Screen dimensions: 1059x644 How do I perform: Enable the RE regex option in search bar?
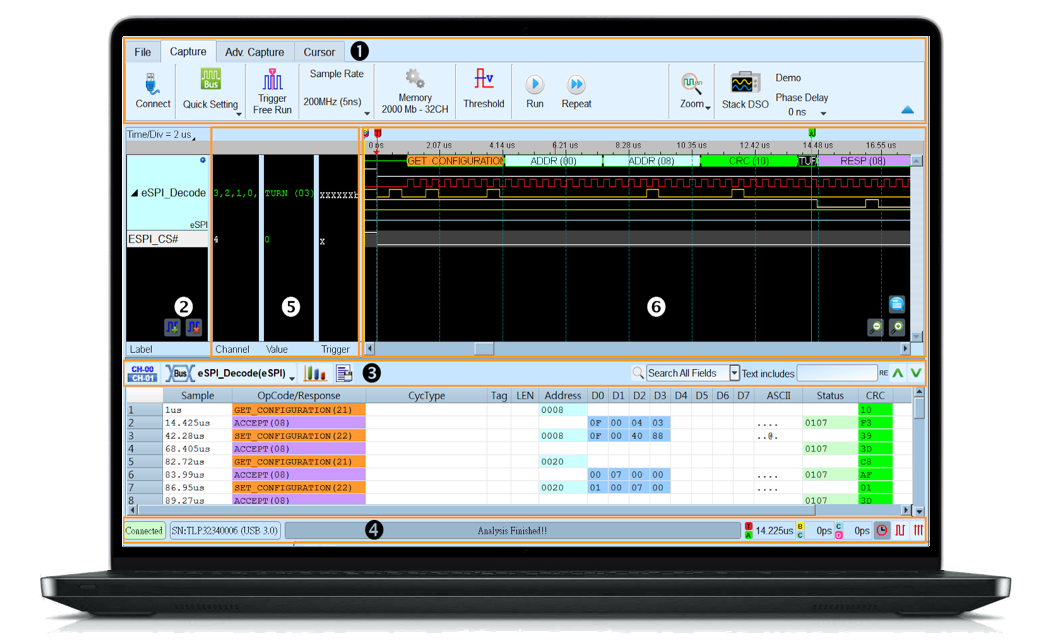tap(883, 372)
